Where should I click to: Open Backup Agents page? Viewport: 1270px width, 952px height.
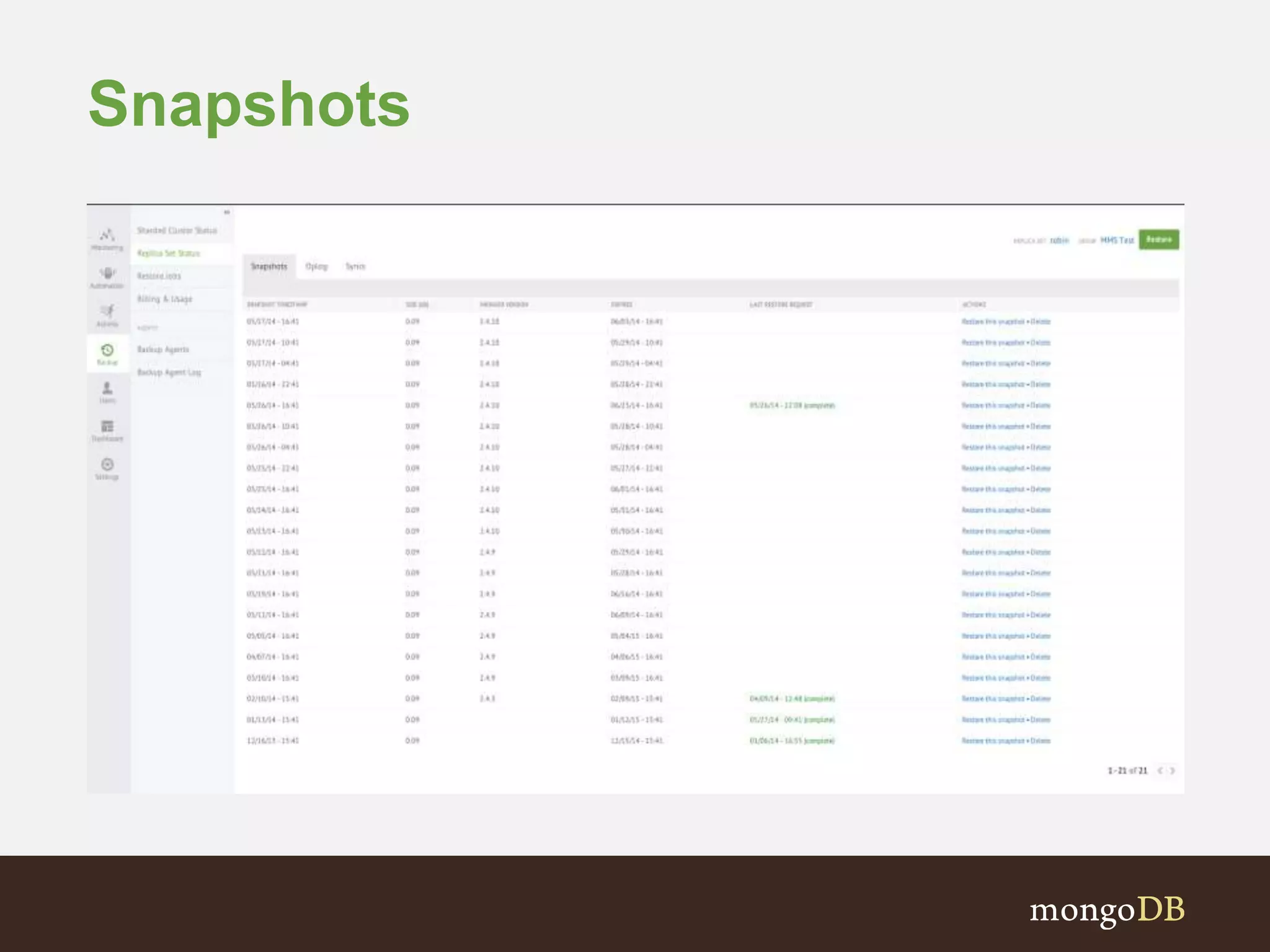[162, 350]
